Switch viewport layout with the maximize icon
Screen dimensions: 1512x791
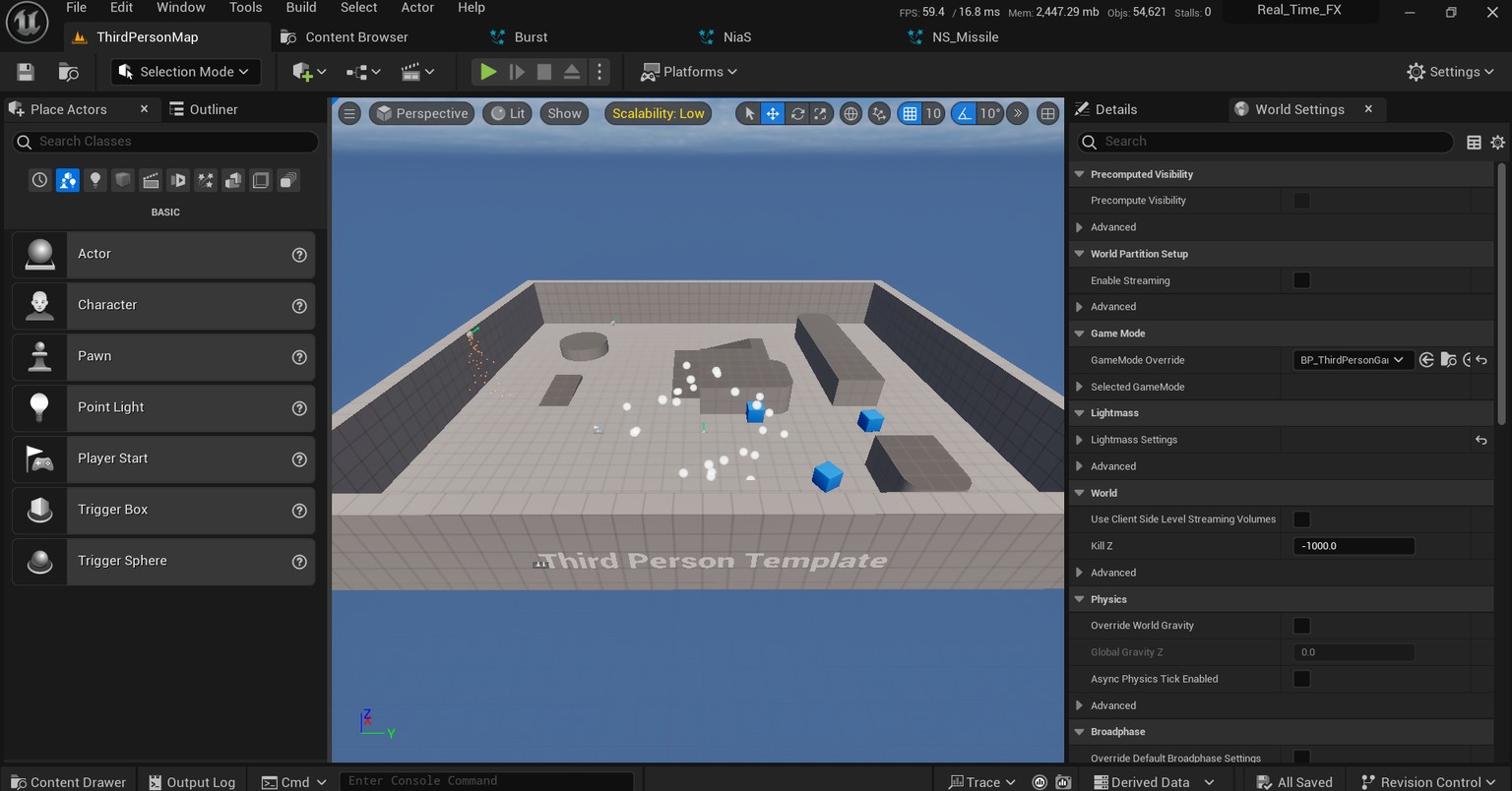point(1048,113)
